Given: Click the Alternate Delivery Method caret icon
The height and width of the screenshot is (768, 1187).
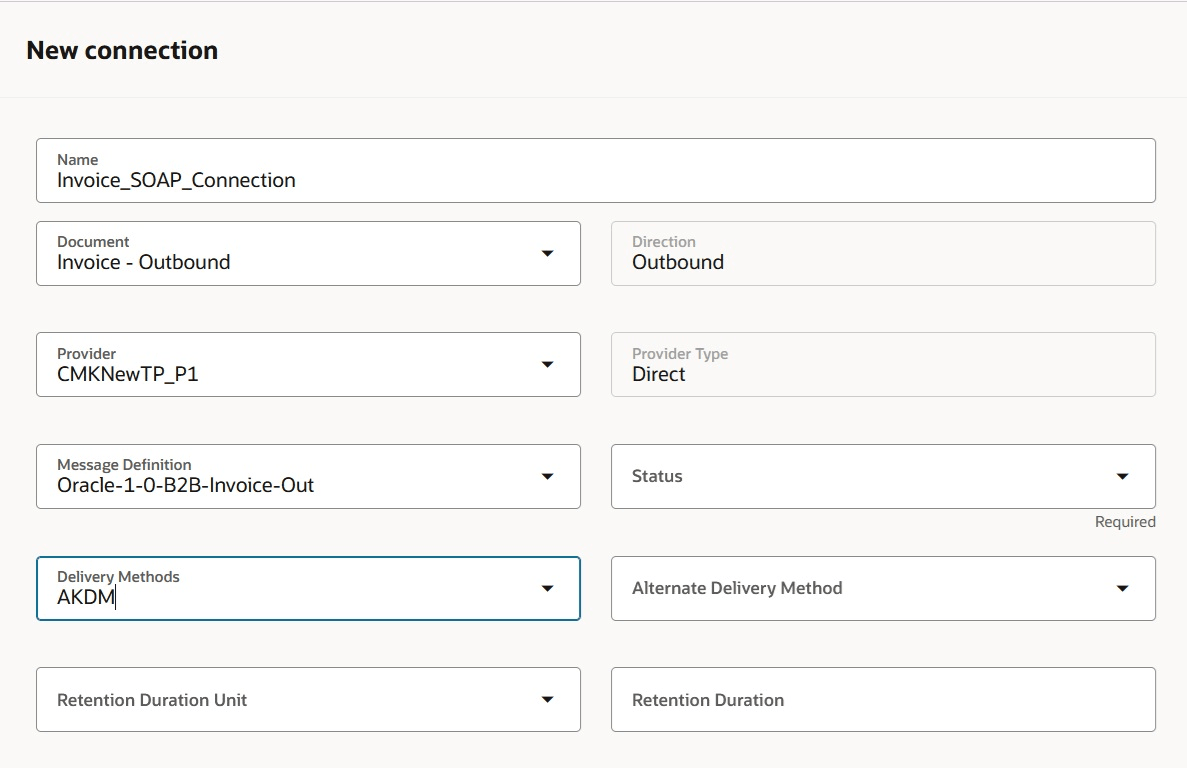Looking at the screenshot, I should (1123, 589).
